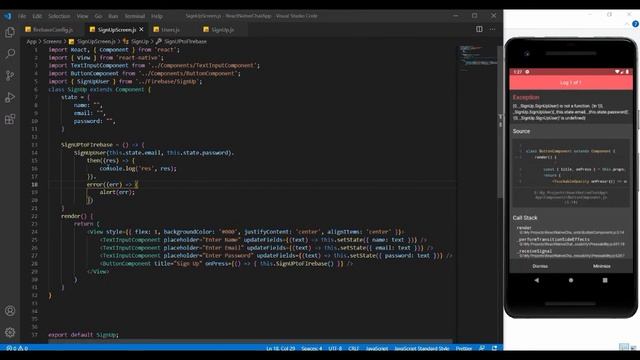Open the Source Control view

click(x=10, y=76)
